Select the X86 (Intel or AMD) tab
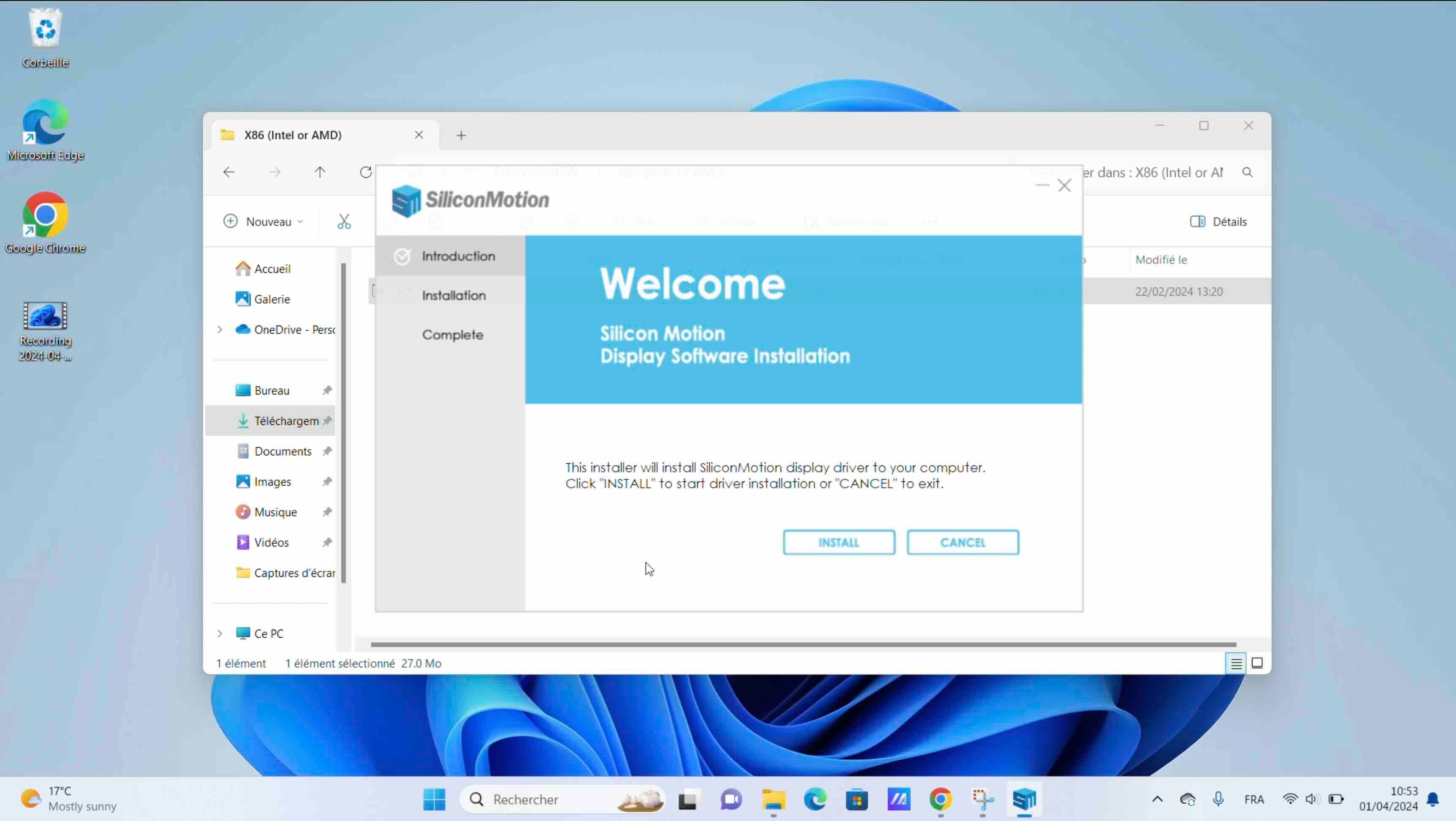This screenshot has height=821, width=1456. click(x=293, y=135)
